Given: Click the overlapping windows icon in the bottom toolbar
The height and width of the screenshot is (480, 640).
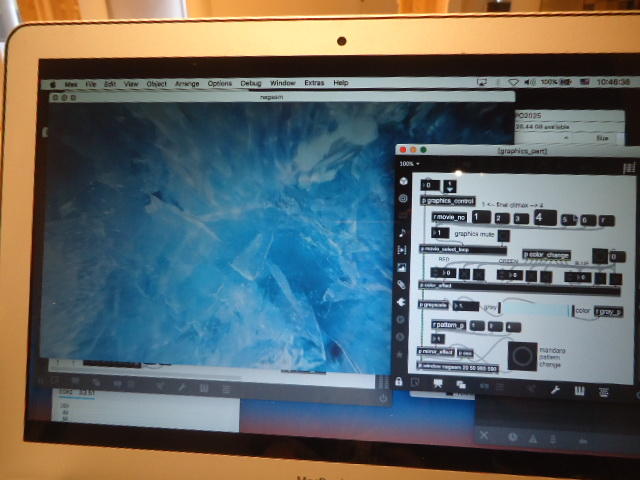Looking at the screenshot, I should point(461,384).
